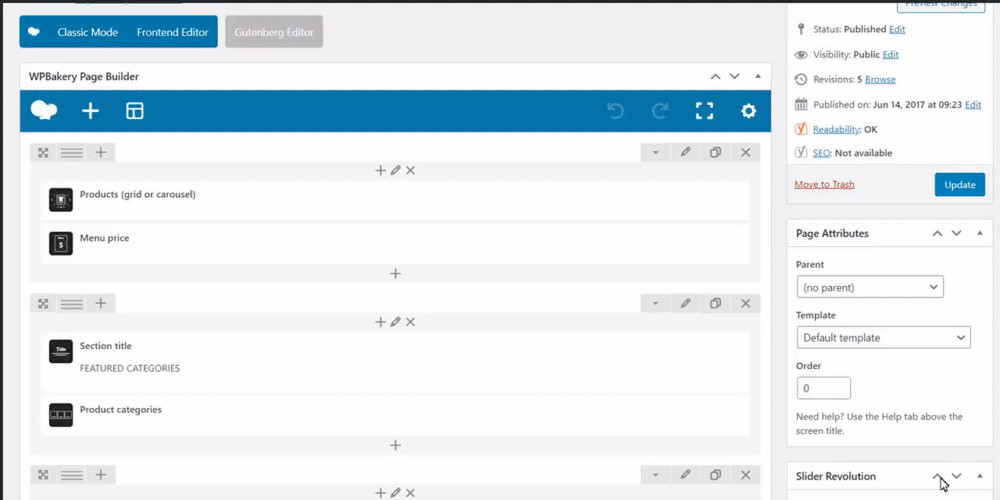This screenshot has width=1000, height=500.
Task: Move WPBakery Page Builder panel down
Action: pos(735,77)
